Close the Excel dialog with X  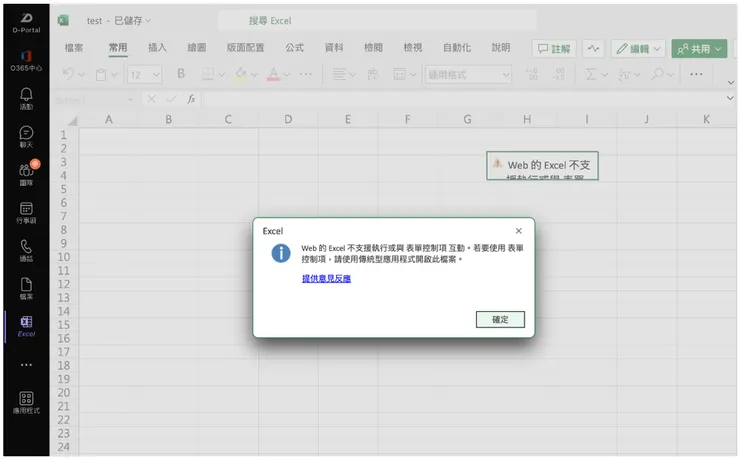[519, 231]
